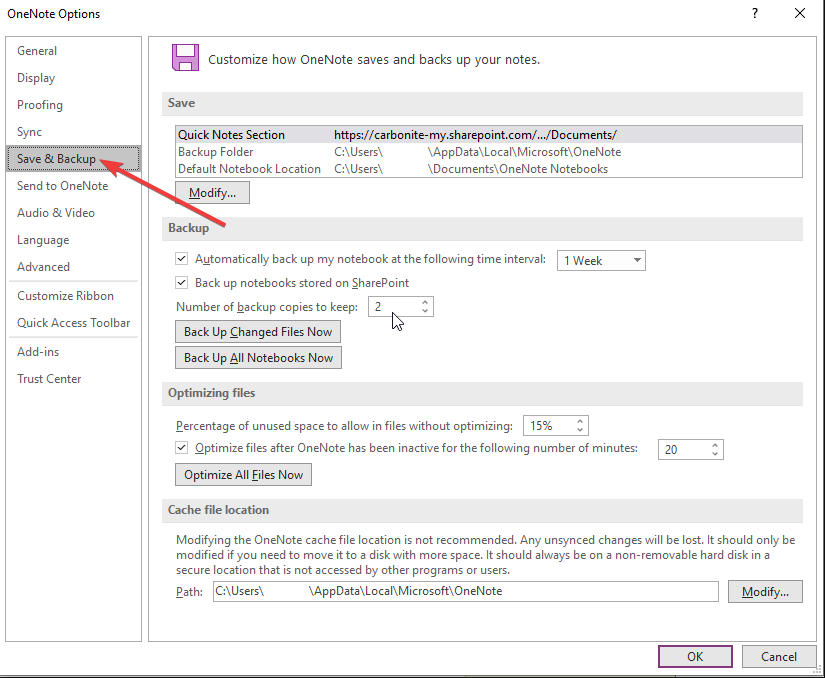Image resolution: width=825 pixels, height=678 pixels.
Task: Click Back Up Changed Files Now
Action: (x=258, y=332)
